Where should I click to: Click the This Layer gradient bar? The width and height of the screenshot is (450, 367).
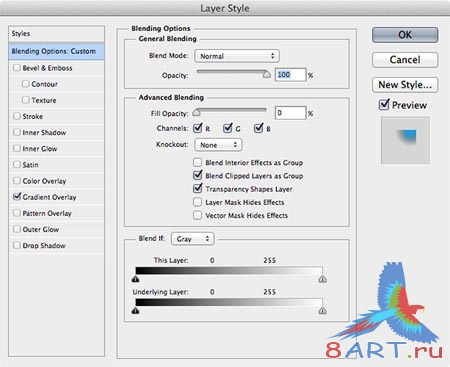click(229, 270)
